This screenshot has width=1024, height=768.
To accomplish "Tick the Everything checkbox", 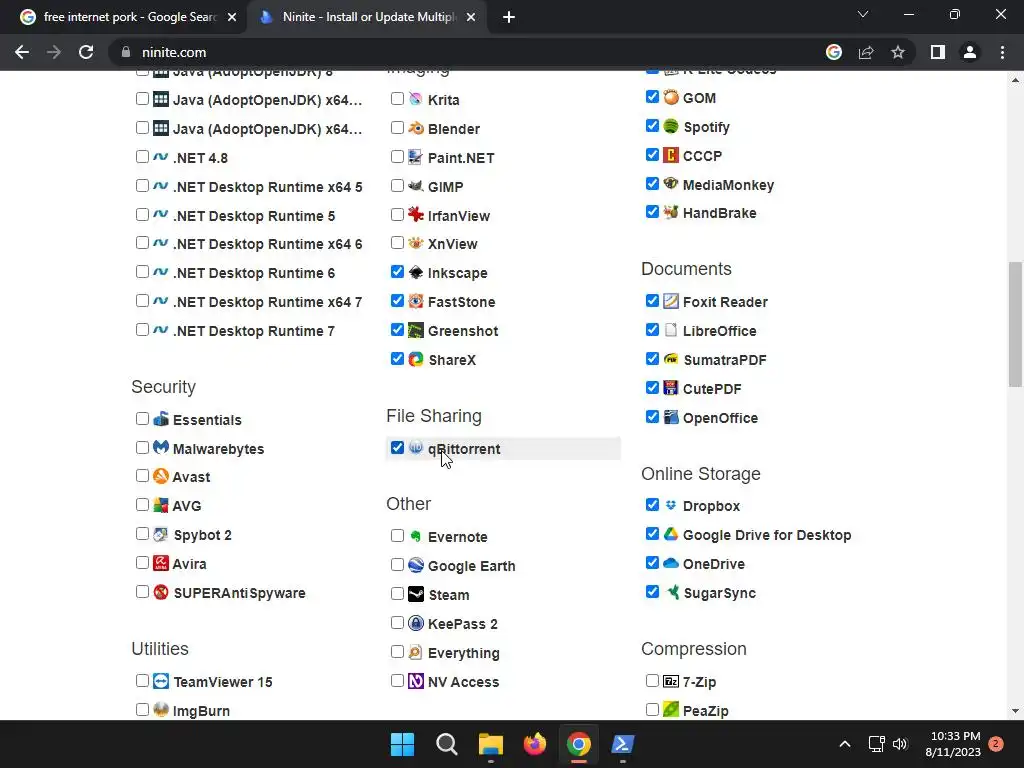I will pyautogui.click(x=397, y=652).
